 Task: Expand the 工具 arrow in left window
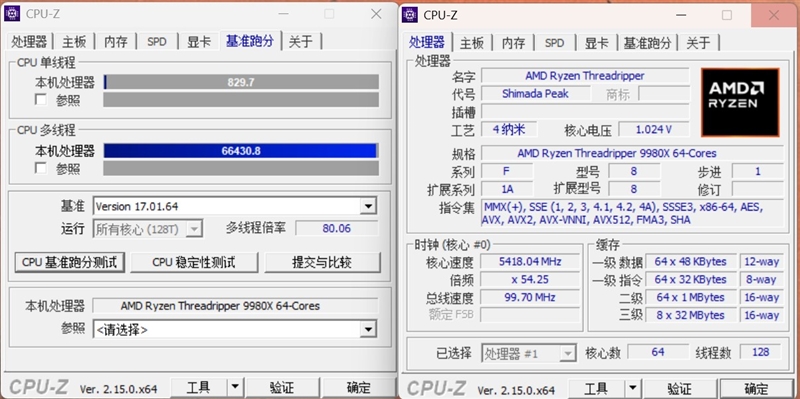pyautogui.click(x=235, y=388)
